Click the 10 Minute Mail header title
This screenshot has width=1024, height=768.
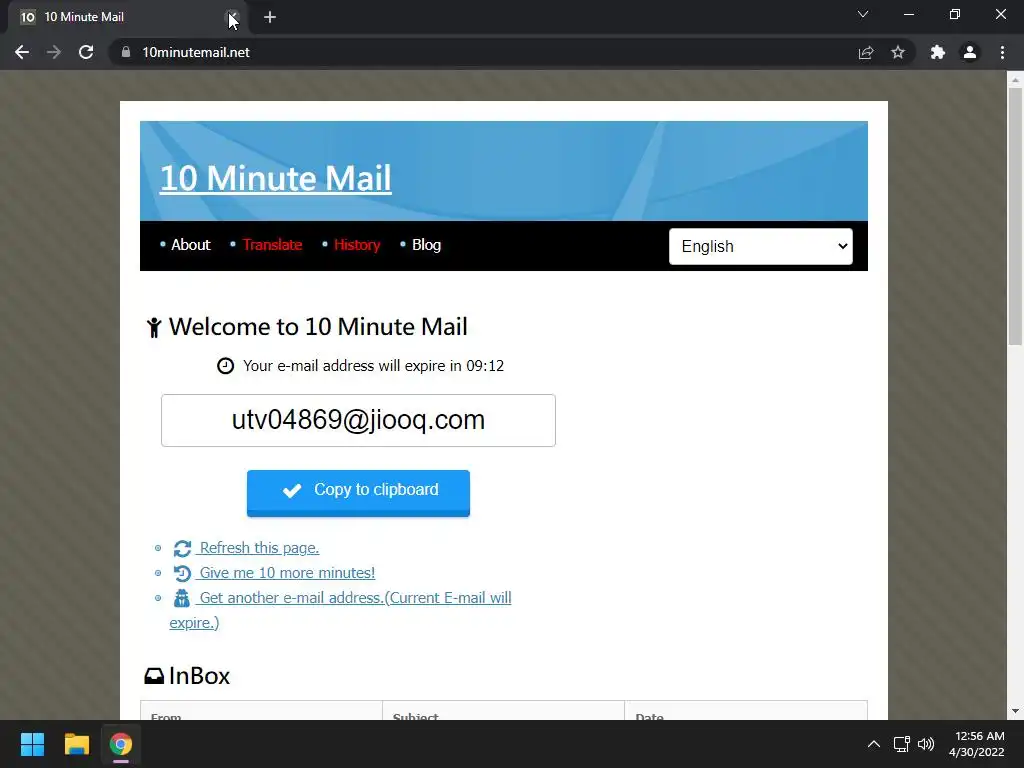point(276,178)
